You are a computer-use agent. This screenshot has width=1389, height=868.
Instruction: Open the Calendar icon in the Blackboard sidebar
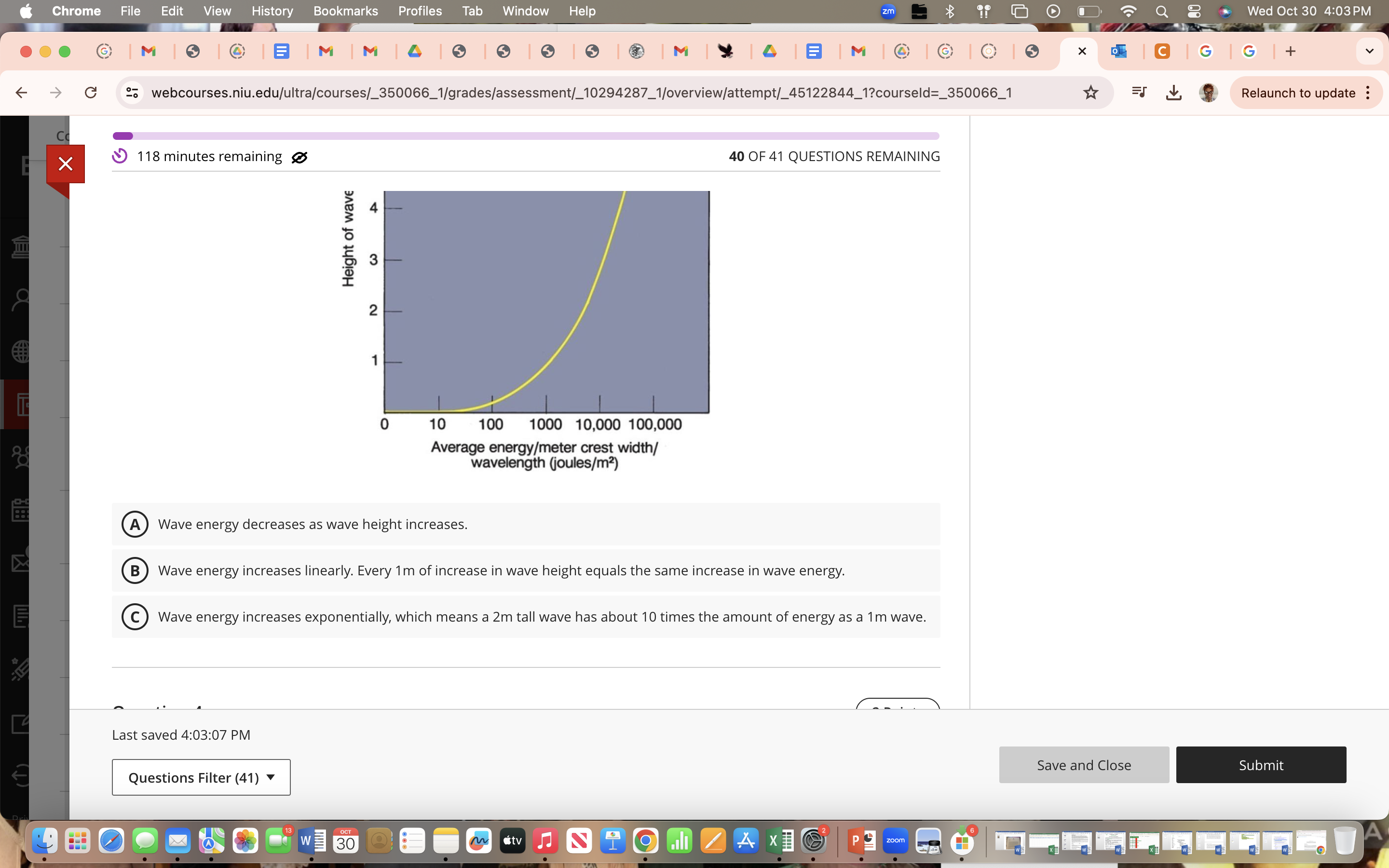click(x=21, y=510)
